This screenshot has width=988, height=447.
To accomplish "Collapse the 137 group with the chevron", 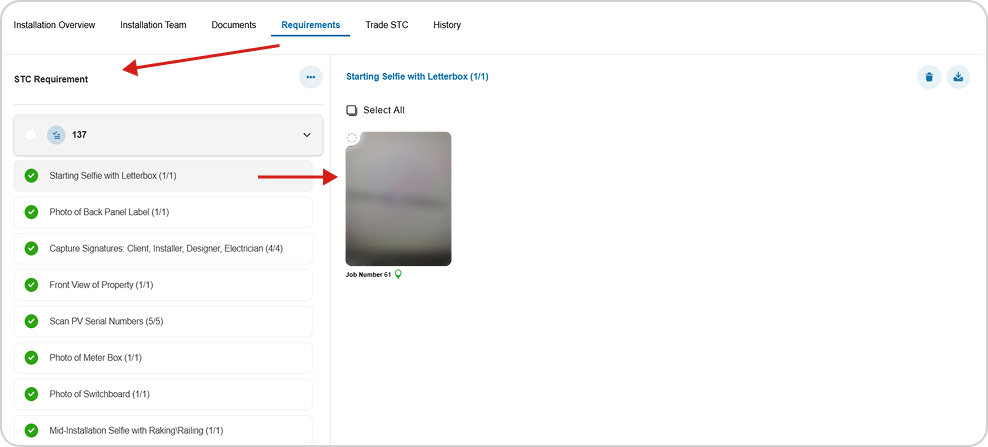I will click(x=307, y=135).
